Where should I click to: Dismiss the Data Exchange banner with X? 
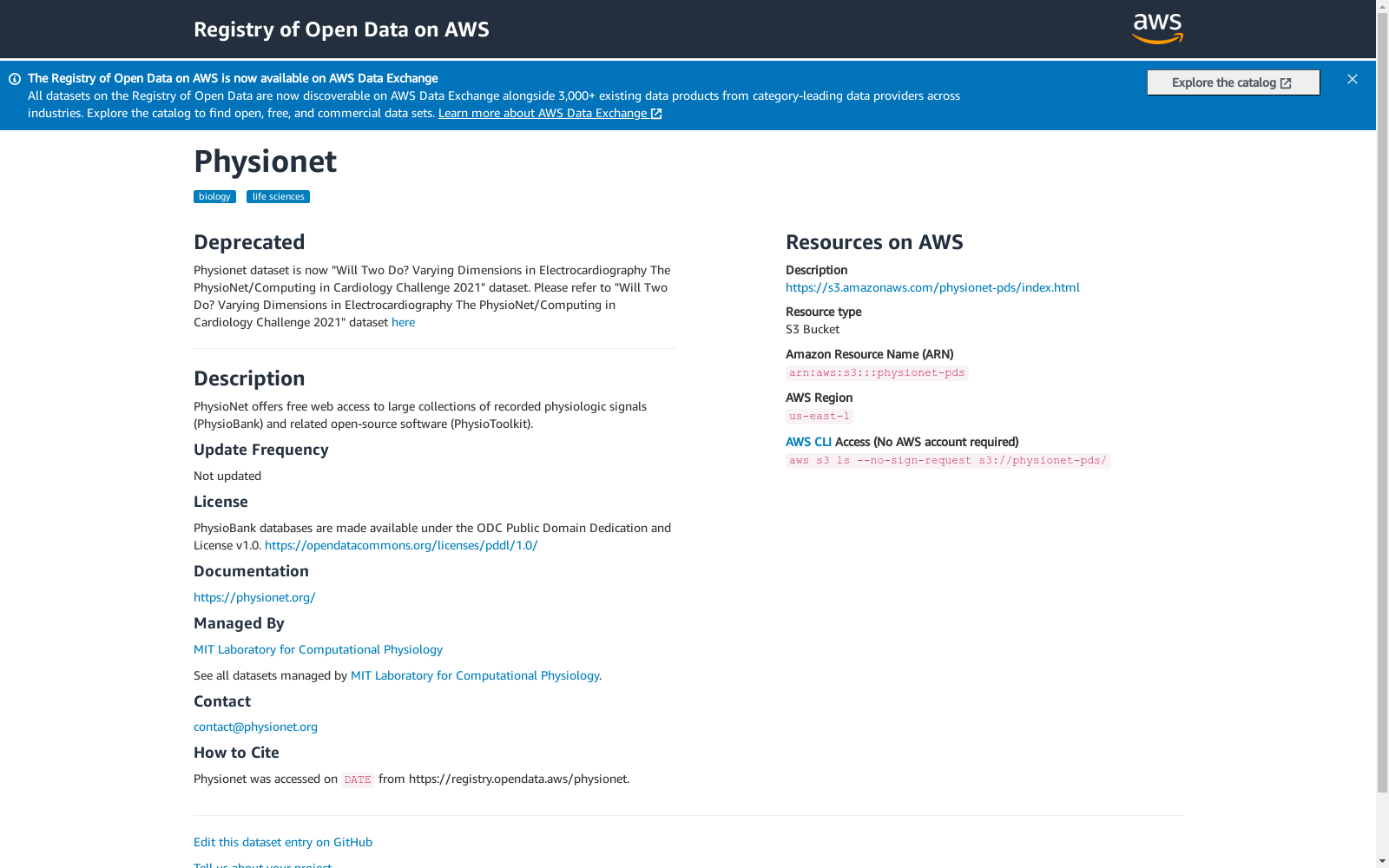1353,79
